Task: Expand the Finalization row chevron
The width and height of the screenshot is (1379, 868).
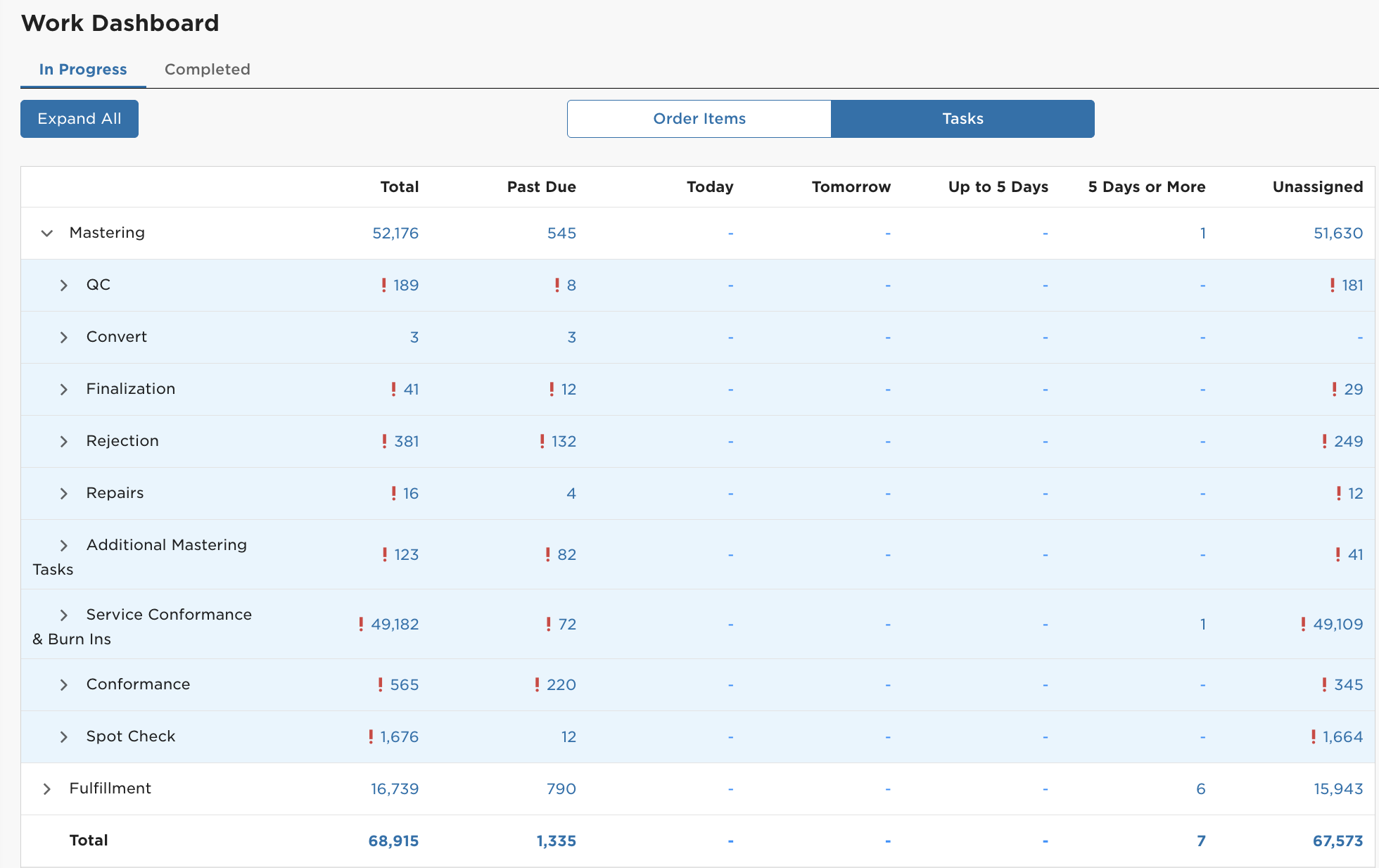Action: (63, 389)
